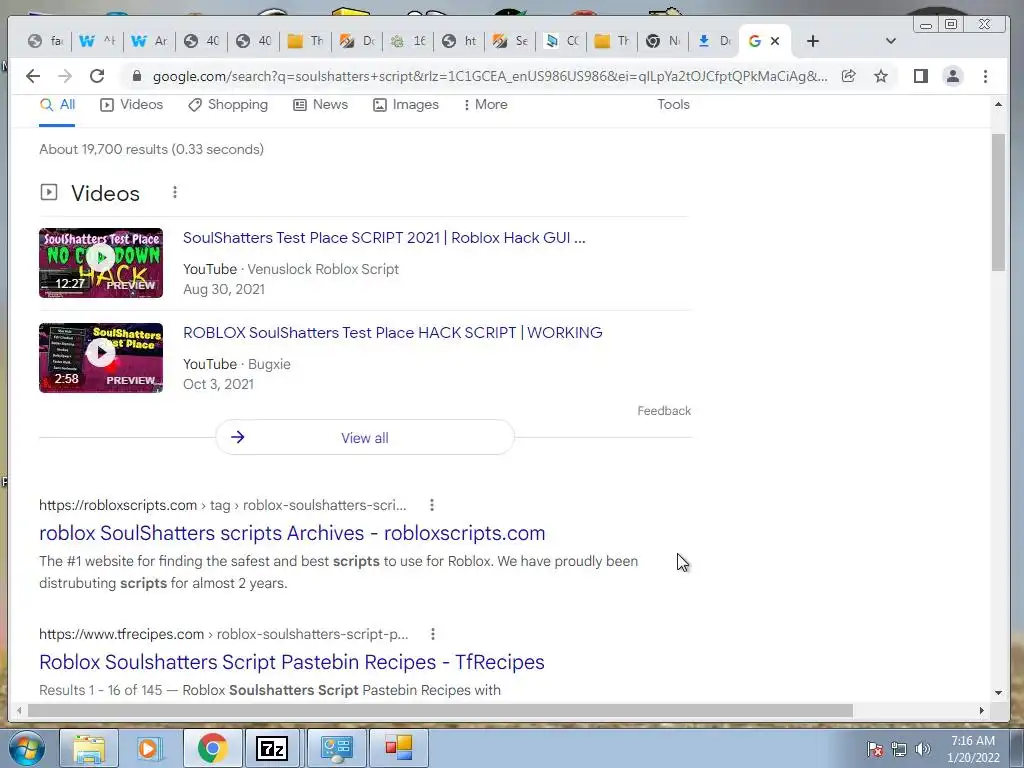Switch to the download-icon browser tab
The image size is (1024, 768).
click(713, 41)
